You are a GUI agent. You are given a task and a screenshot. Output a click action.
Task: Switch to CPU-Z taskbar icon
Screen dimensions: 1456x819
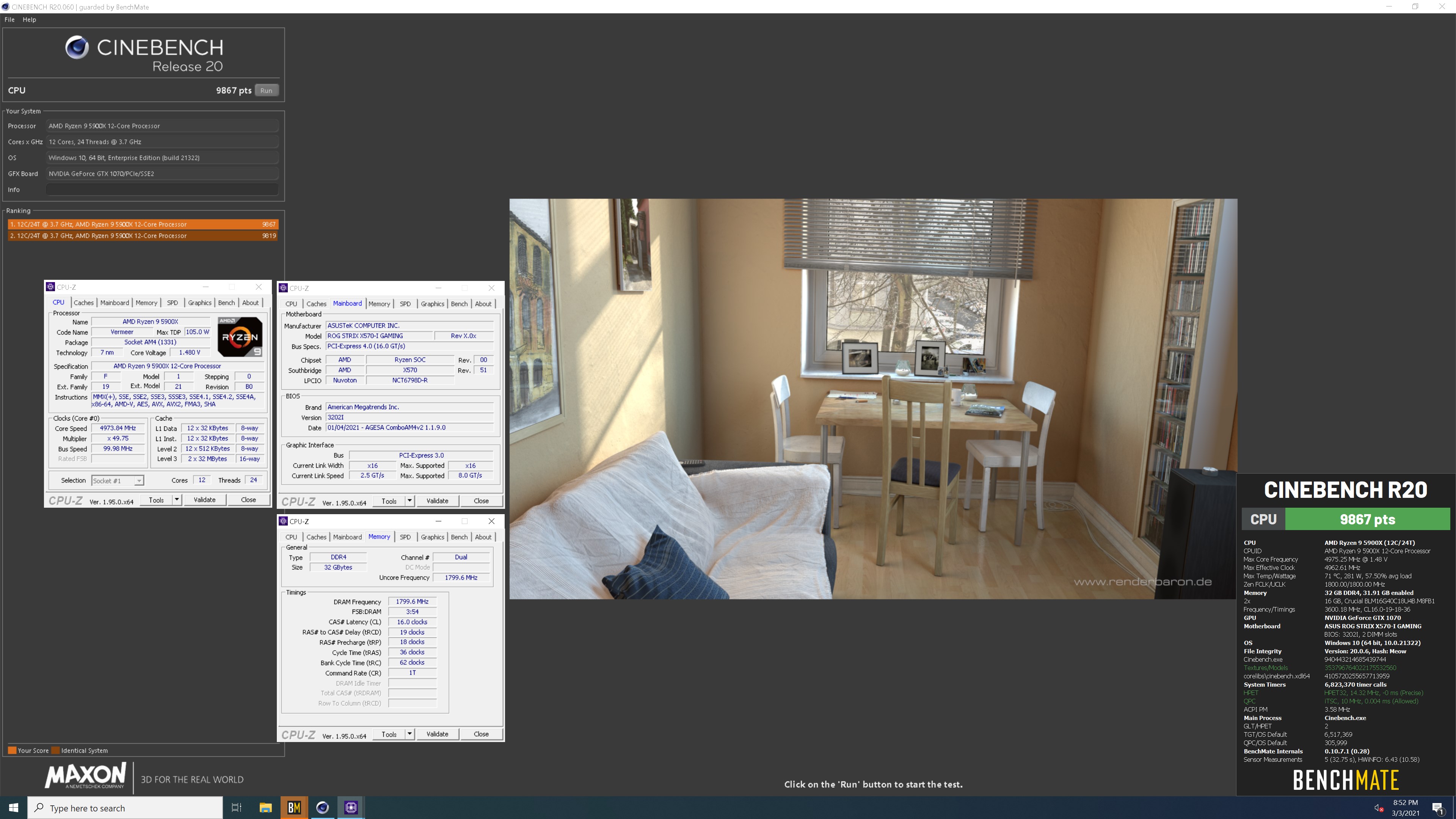pyautogui.click(x=351, y=808)
